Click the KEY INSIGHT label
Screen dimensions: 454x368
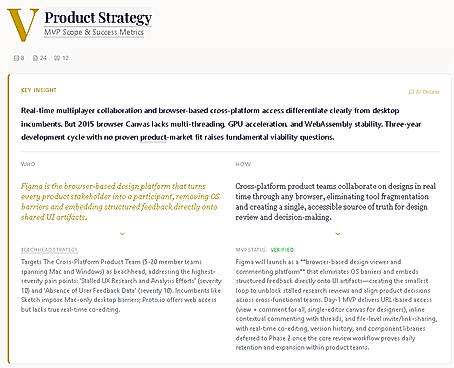pos(39,90)
